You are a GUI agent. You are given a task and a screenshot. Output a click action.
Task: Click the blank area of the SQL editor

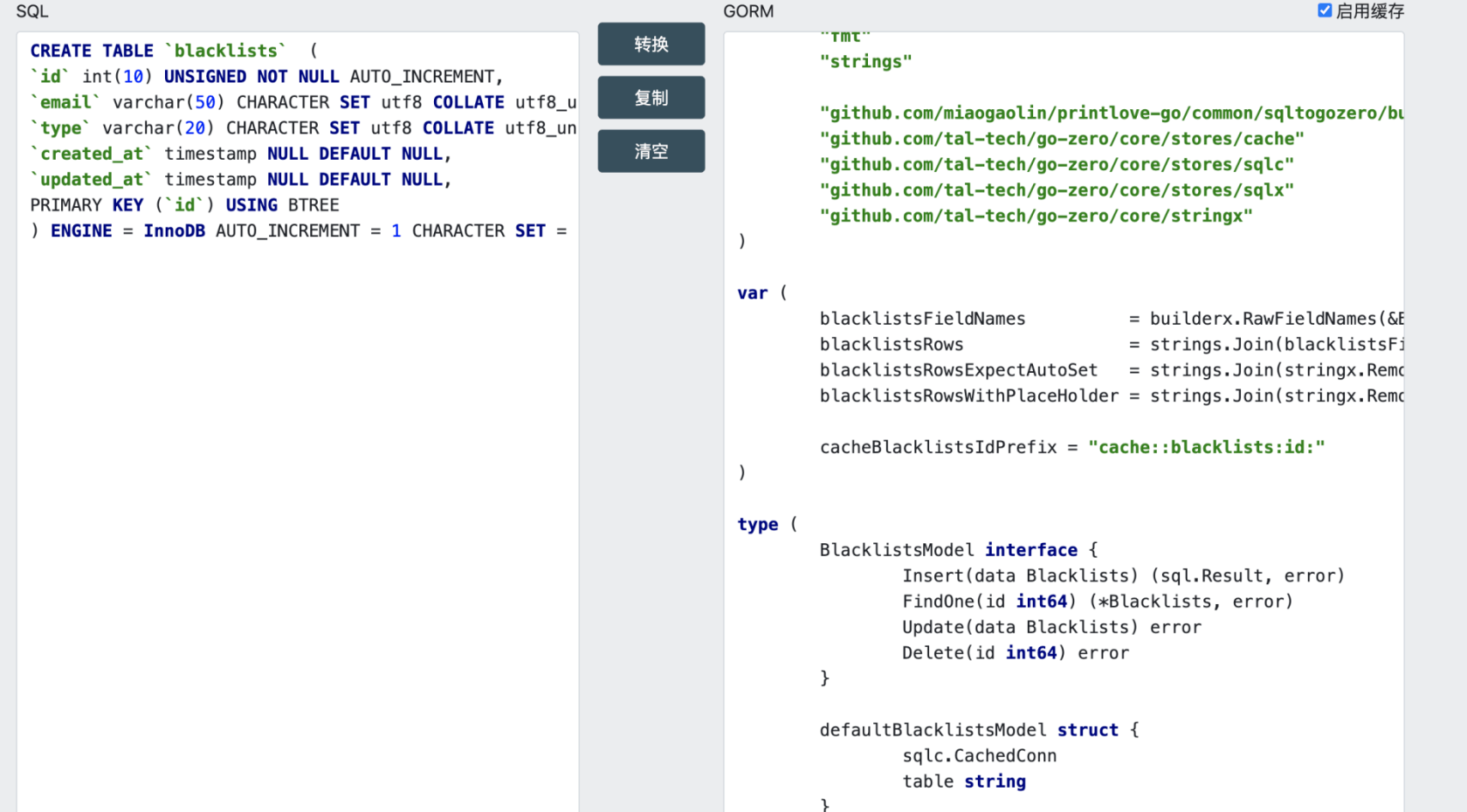click(297, 524)
